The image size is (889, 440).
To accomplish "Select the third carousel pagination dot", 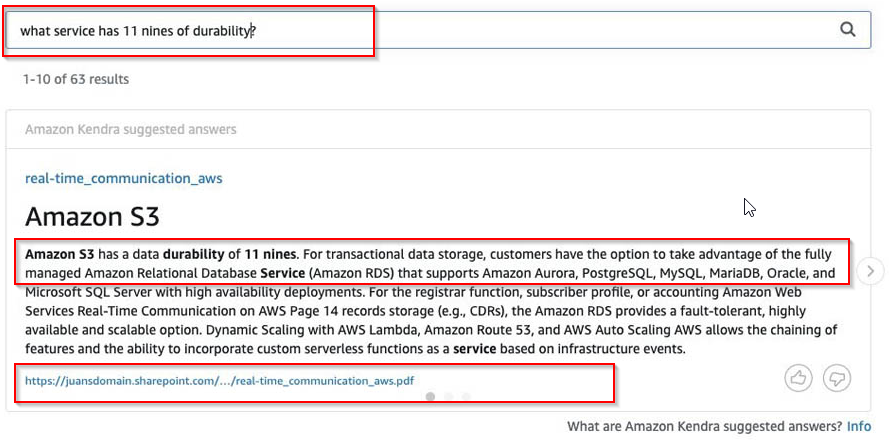I will tap(466, 397).
